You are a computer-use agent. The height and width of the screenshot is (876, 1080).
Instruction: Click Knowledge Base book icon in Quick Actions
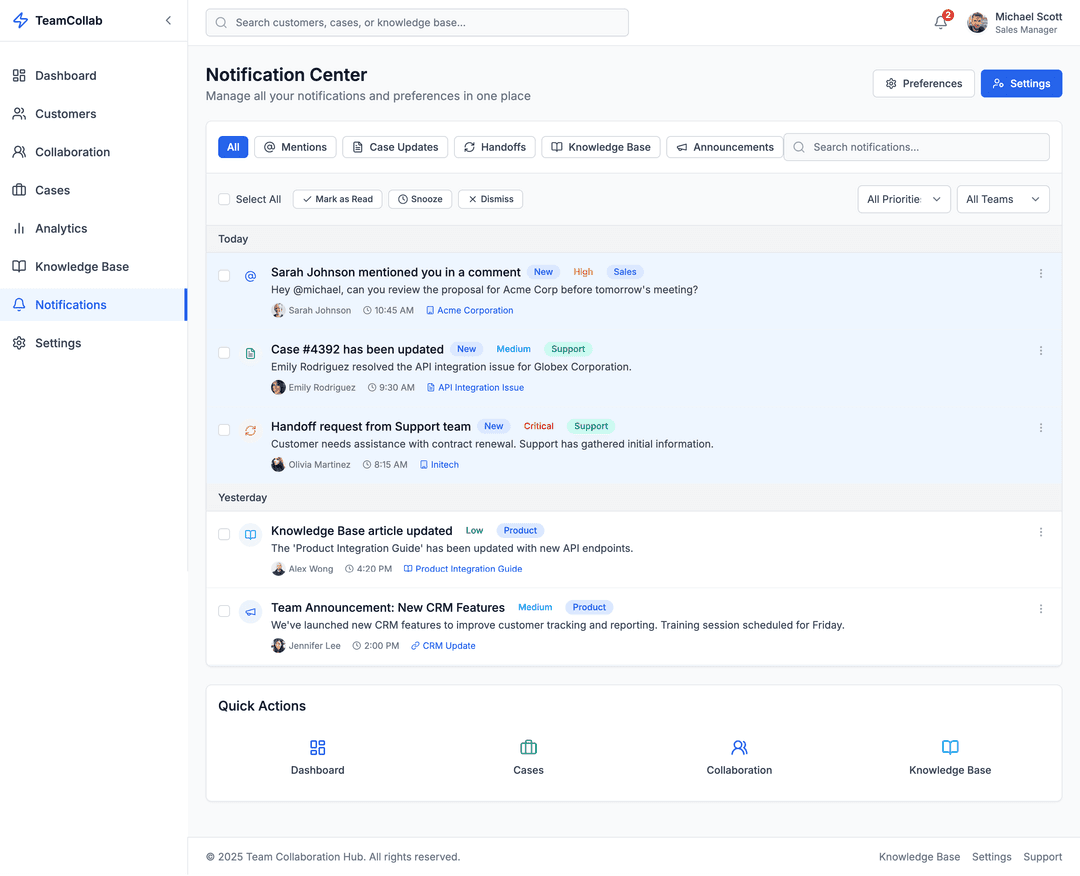[x=950, y=748]
